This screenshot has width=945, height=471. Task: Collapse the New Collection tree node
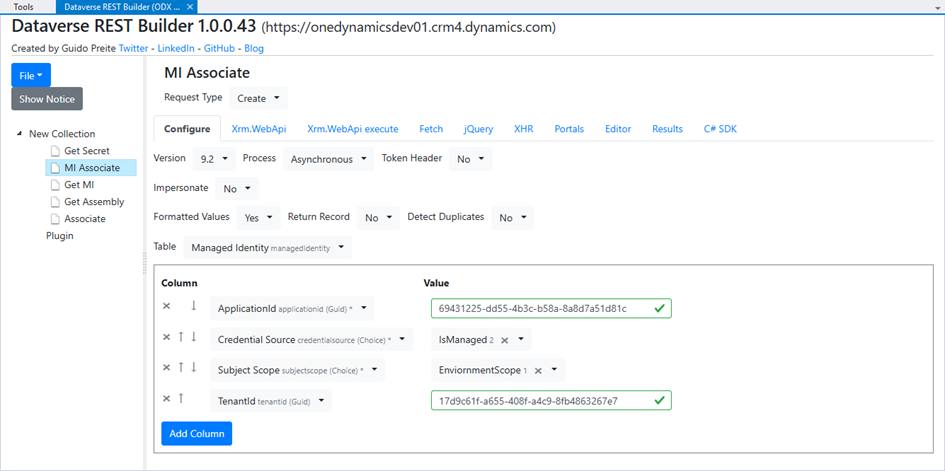(x=20, y=134)
